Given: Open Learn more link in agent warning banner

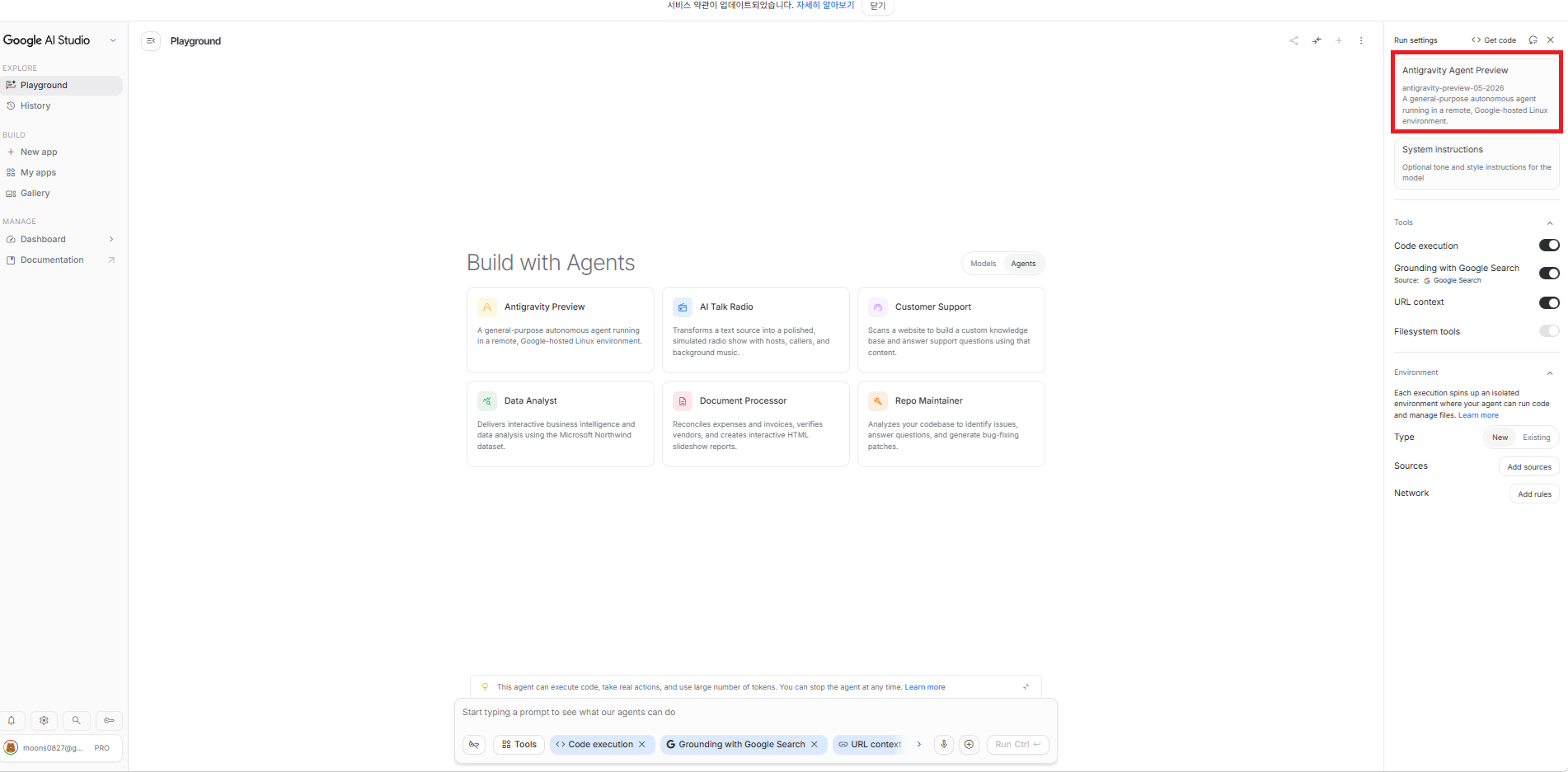Looking at the screenshot, I should click(925, 687).
